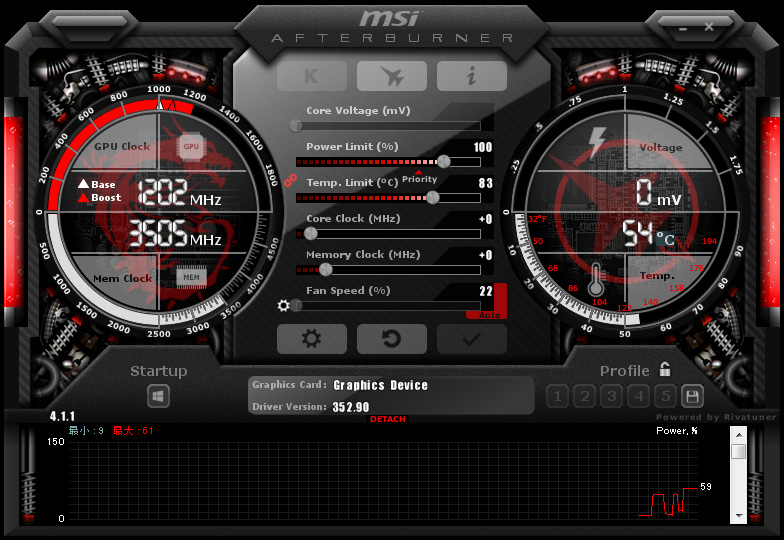Select profile slot 2
Screen dimensions: 784x540
pos(584,396)
